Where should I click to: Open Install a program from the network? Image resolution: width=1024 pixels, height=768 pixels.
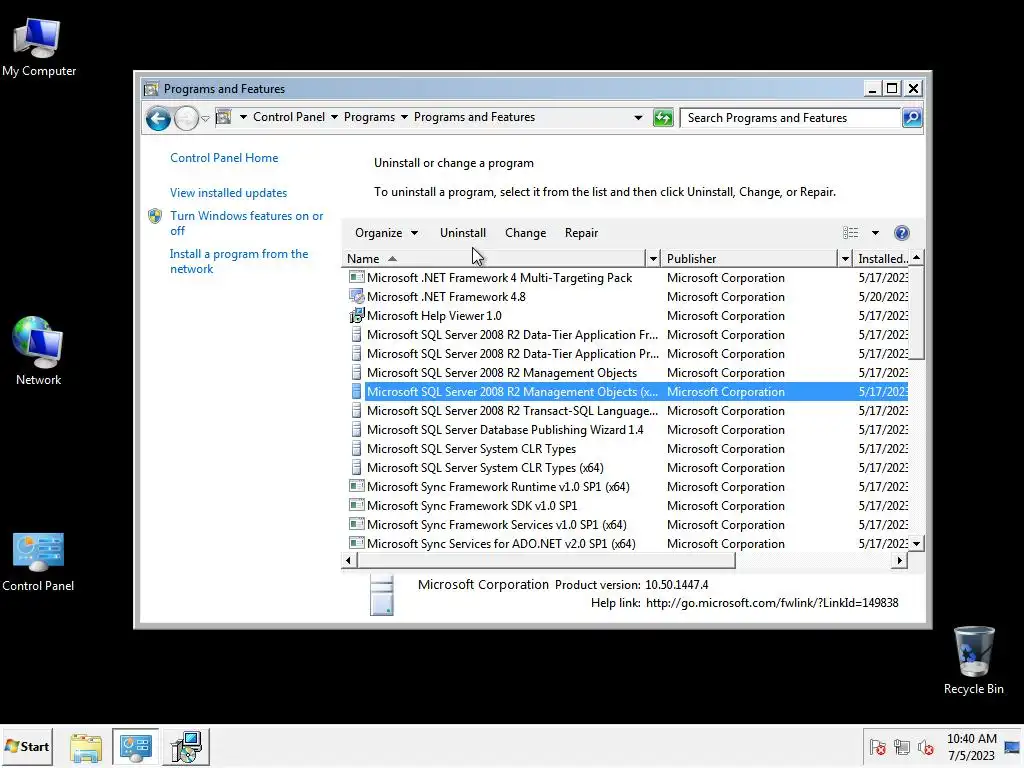click(238, 261)
